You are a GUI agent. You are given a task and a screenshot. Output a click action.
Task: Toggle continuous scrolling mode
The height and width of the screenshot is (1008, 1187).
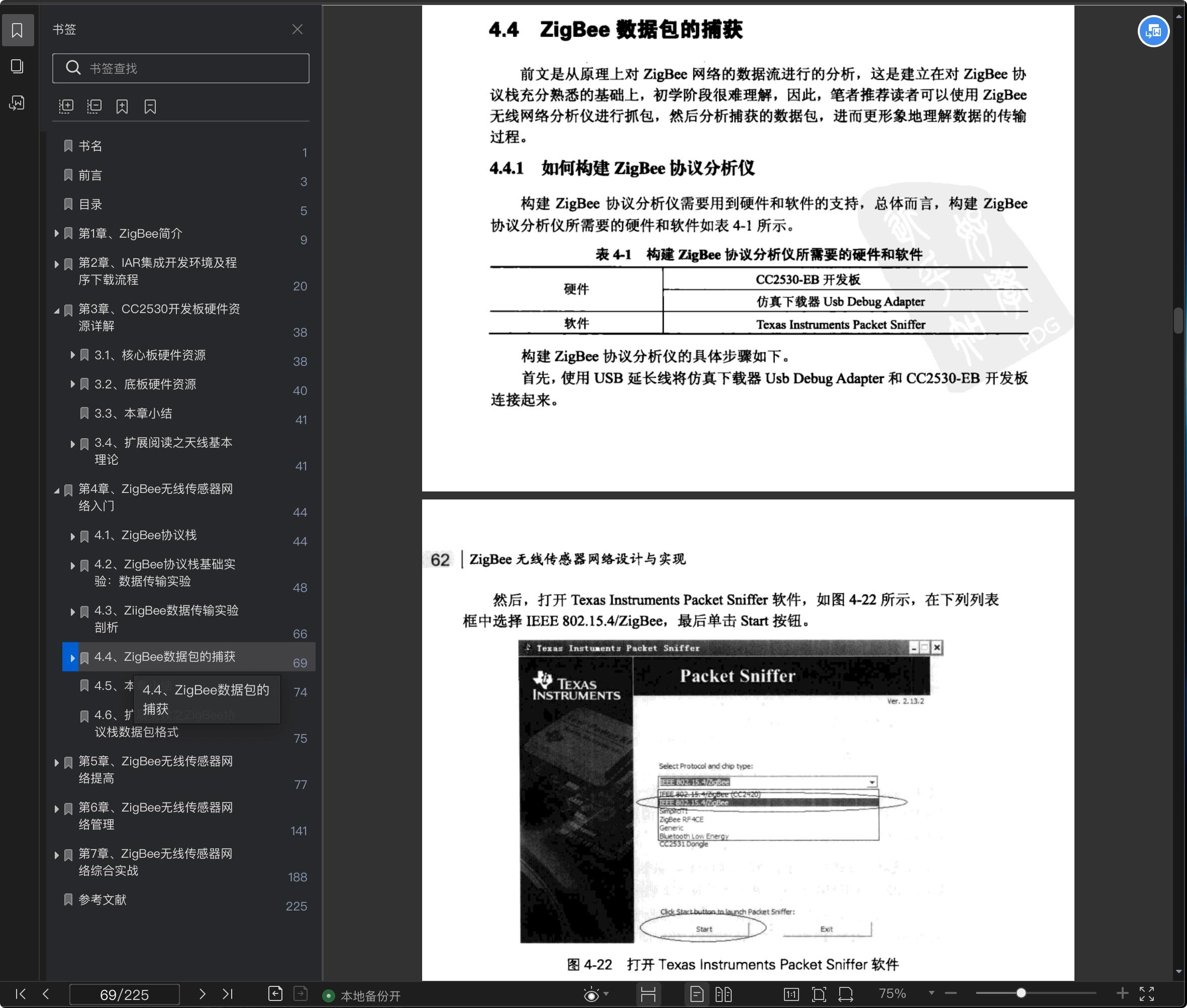[648, 995]
